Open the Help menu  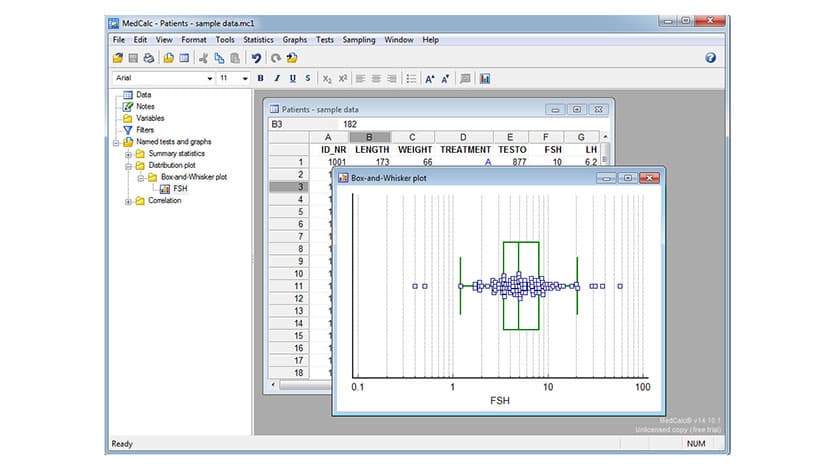pyautogui.click(x=430, y=40)
